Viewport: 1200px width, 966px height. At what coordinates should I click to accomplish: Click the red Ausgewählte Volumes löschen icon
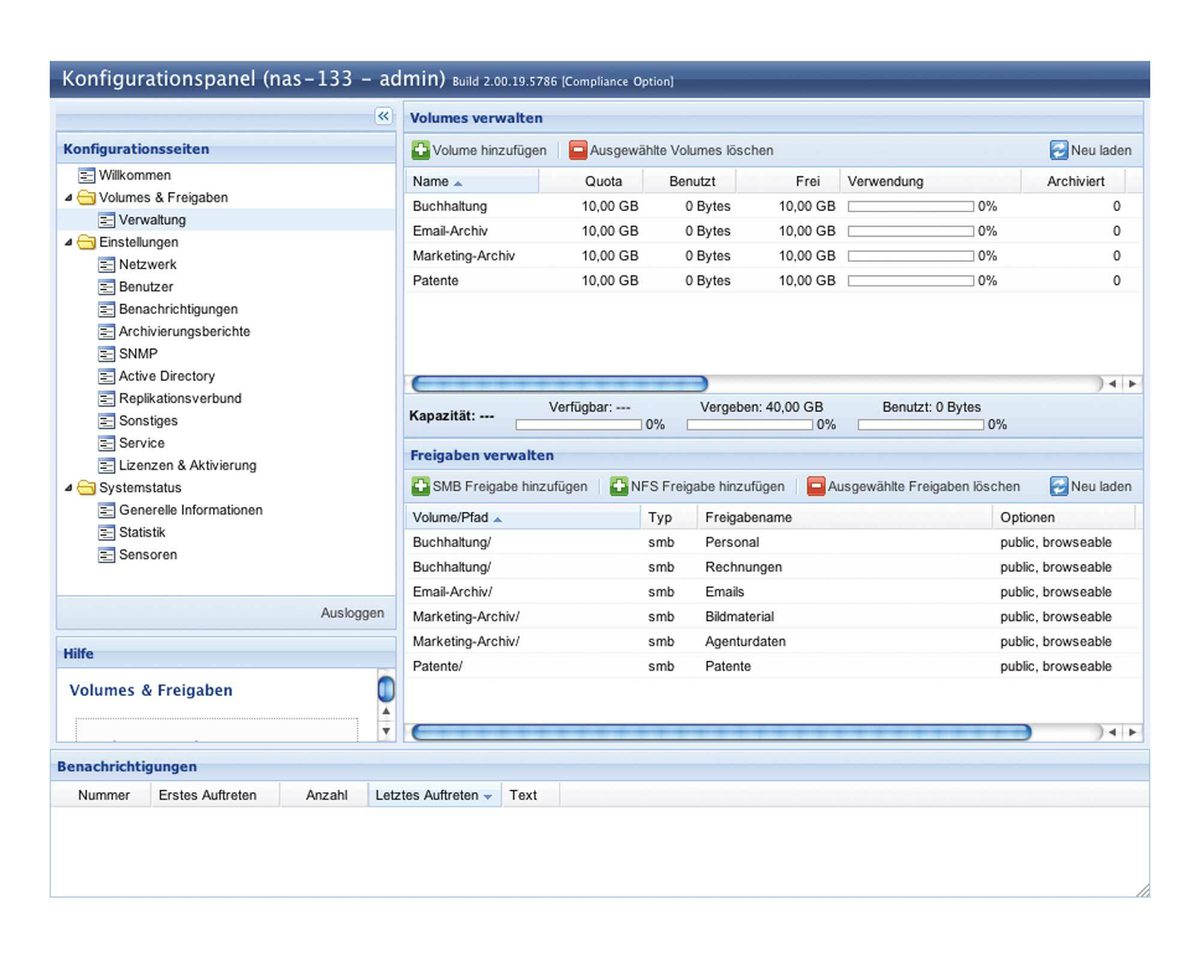tap(578, 151)
